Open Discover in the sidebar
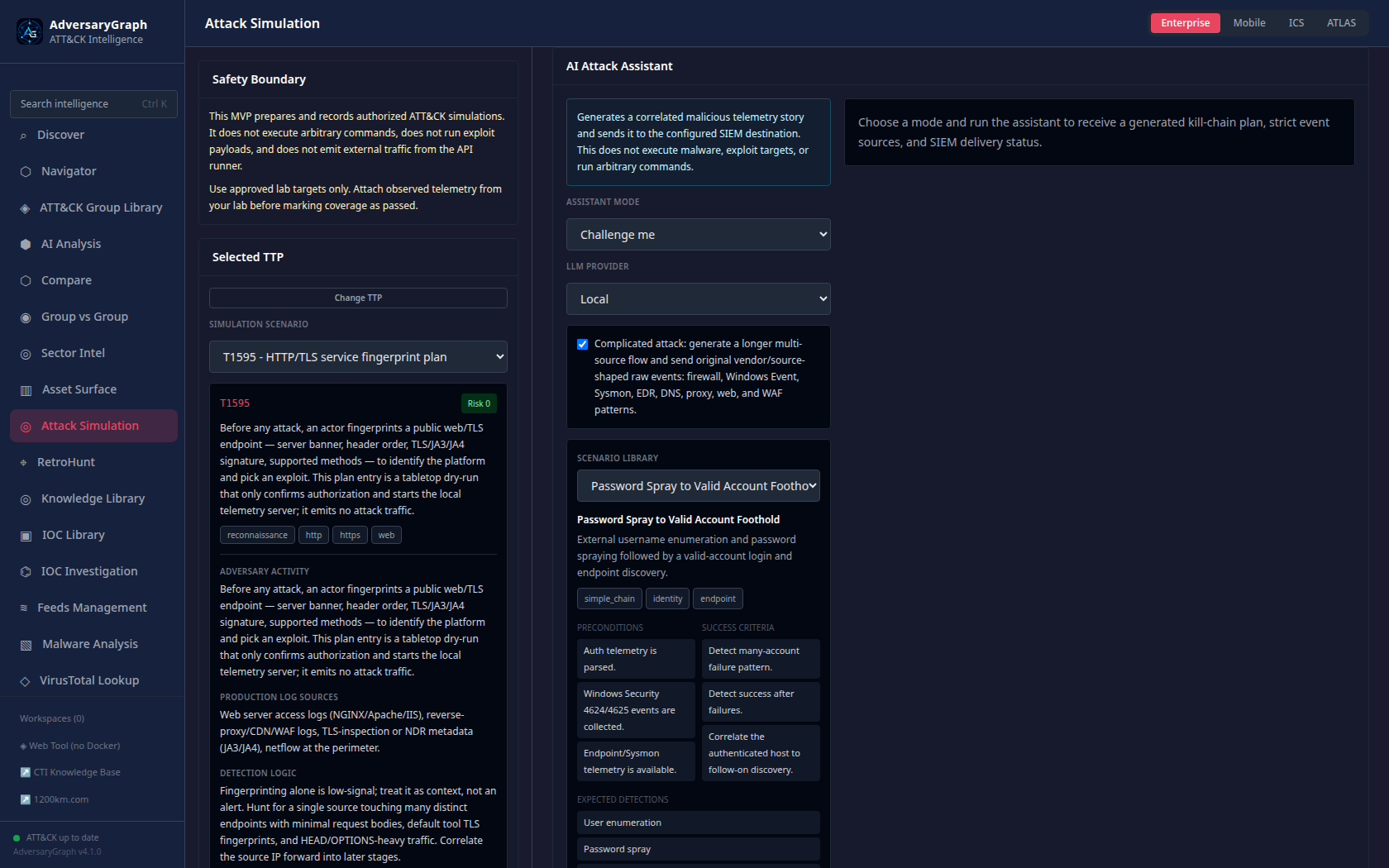This screenshot has width=1389, height=868. pyautogui.click(x=93, y=136)
